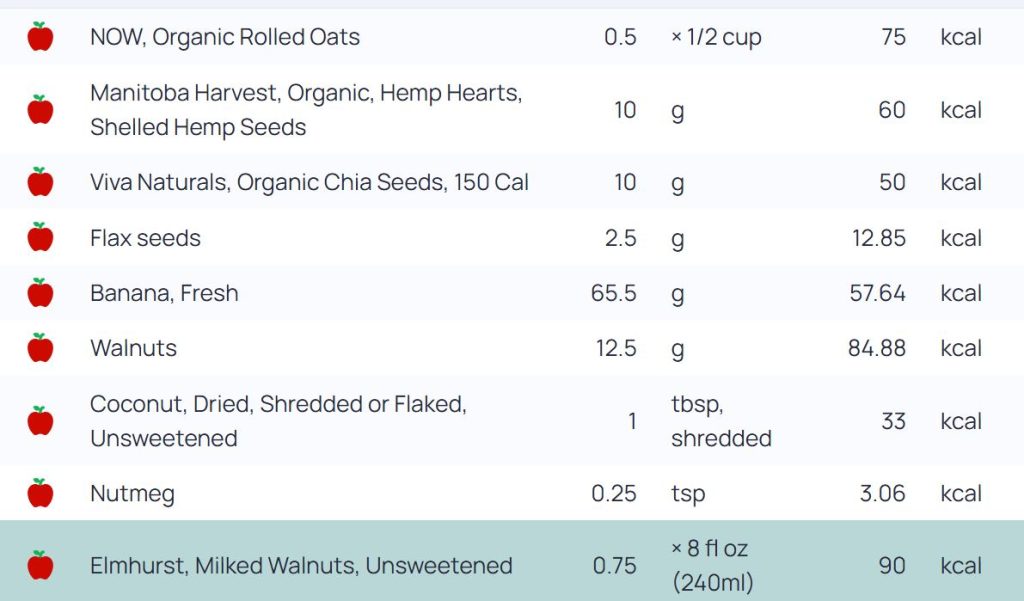Edit the Walnuts amount of 12.5
Image resolution: width=1024 pixels, height=601 pixels.
[x=616, y=348]
